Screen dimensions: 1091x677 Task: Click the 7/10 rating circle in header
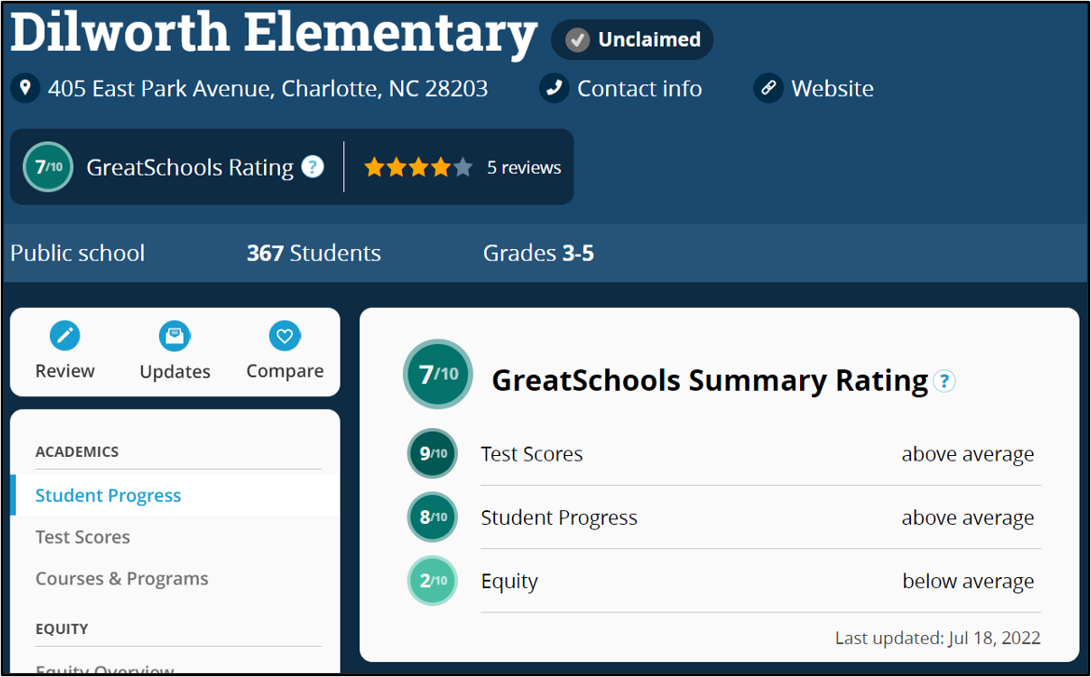pos(48,167)
